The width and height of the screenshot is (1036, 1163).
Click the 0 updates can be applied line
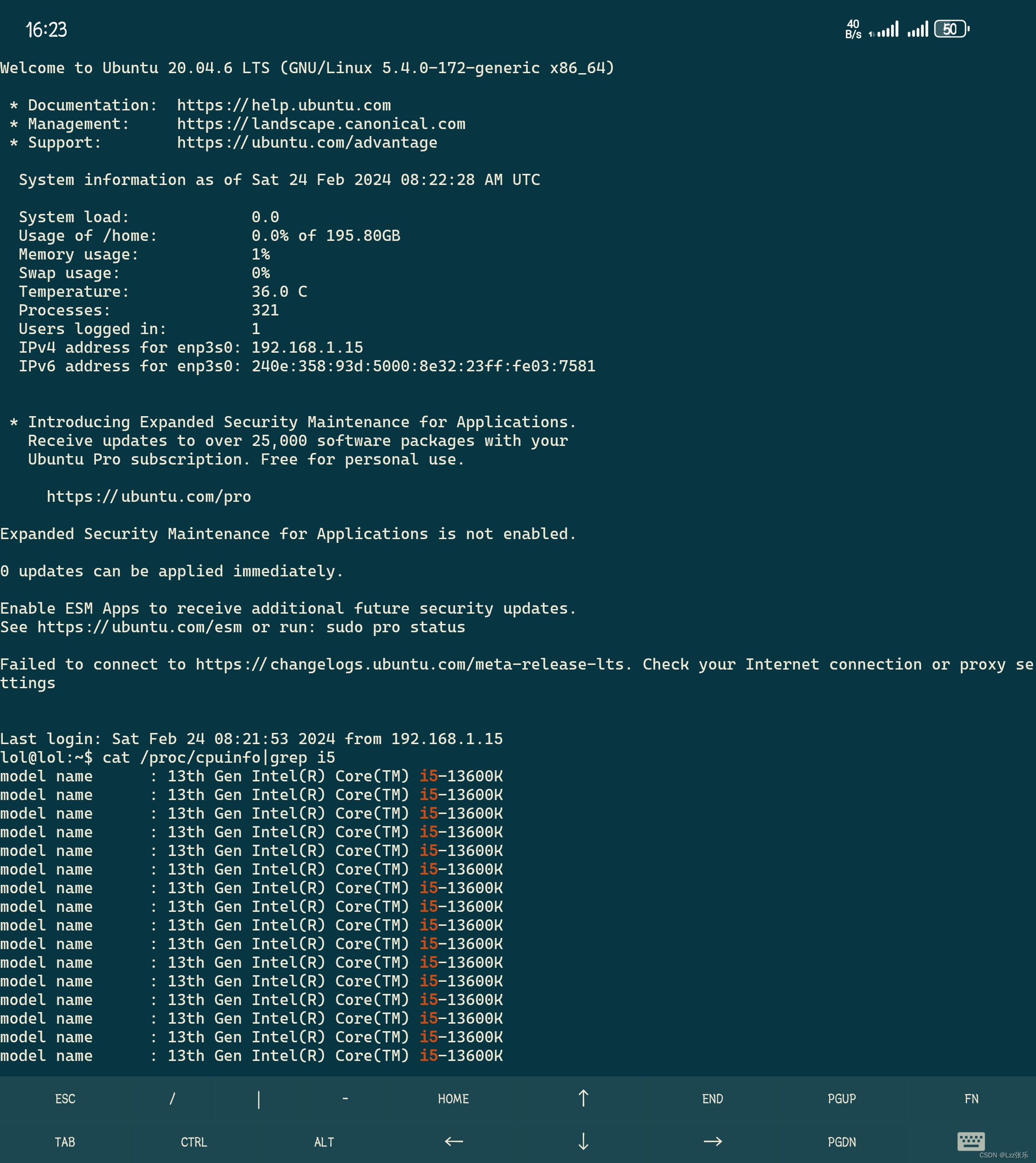tap(172, 571)
